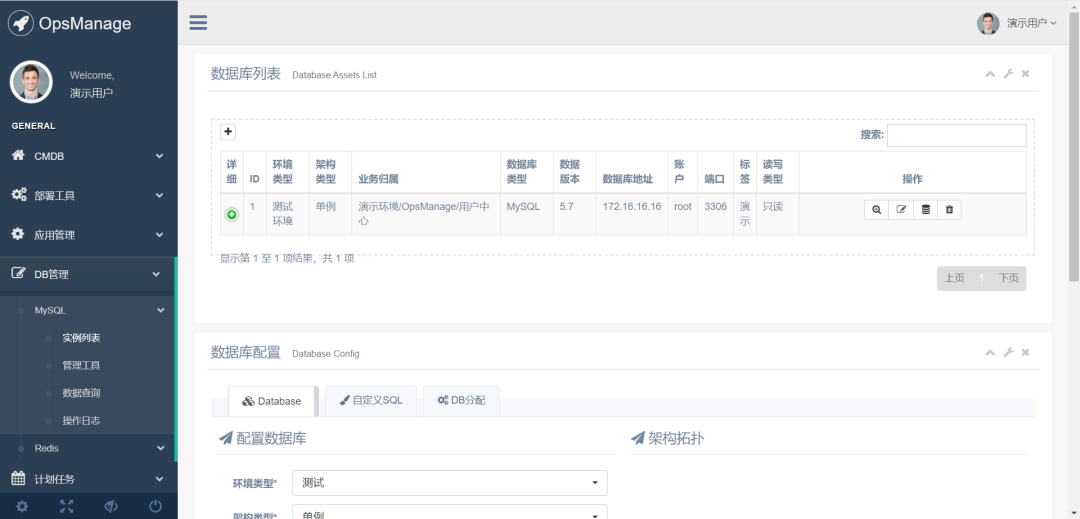Expand the CMDB sidebar menu
The width and height of the screenshot is (1080, 519).
[x=88, y=156]
